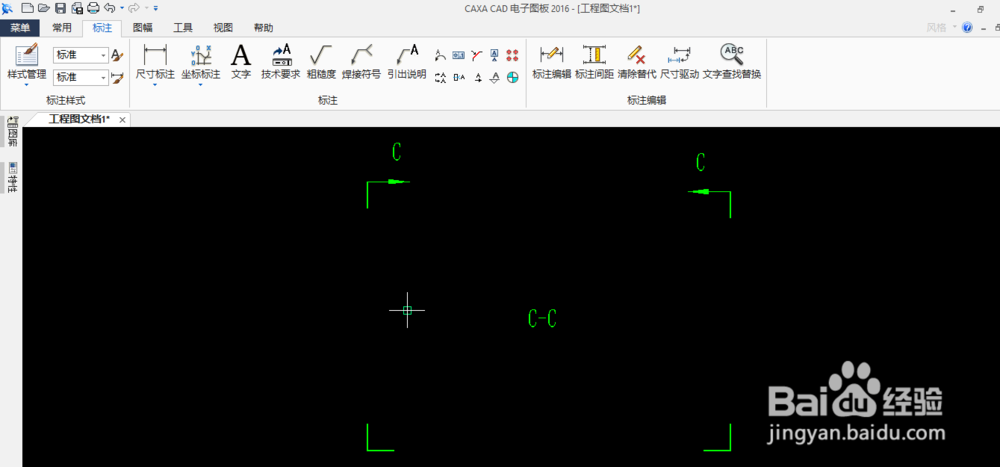Open the 技术要求 technical requirements tool
1000x467 pixels.
281,62
